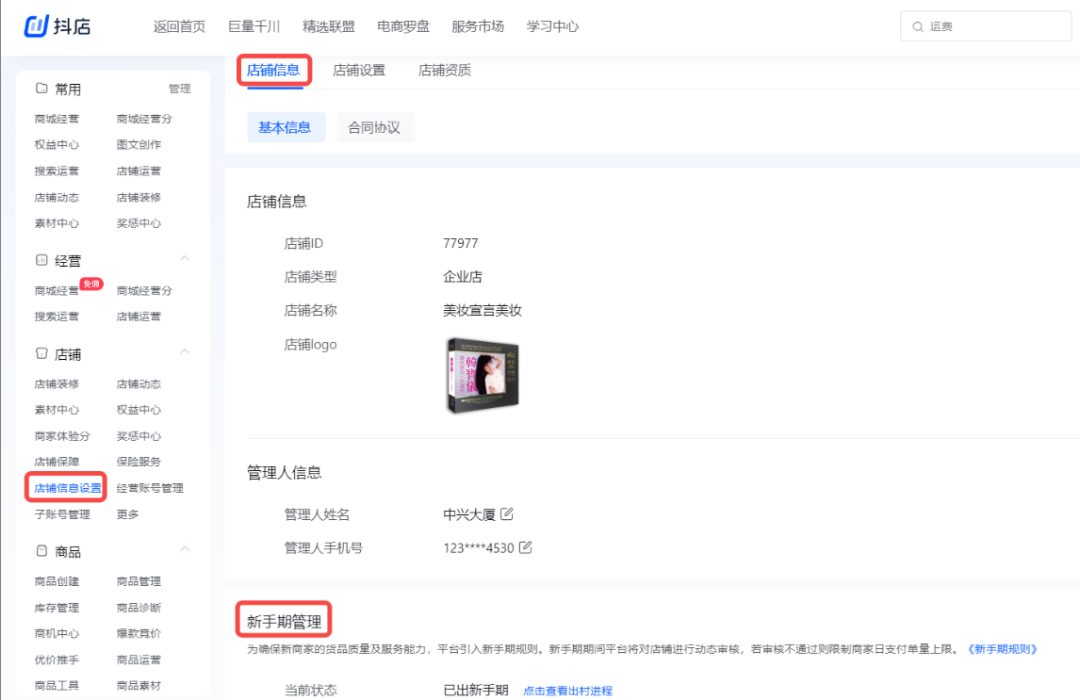Click the edit pencil beside 中兴大厦

point(506,513)
